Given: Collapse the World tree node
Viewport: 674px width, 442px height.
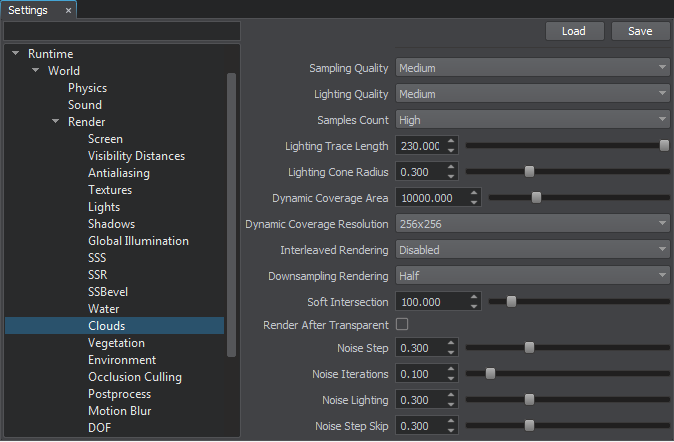Looking at the screenshot, I should (36, 71).
